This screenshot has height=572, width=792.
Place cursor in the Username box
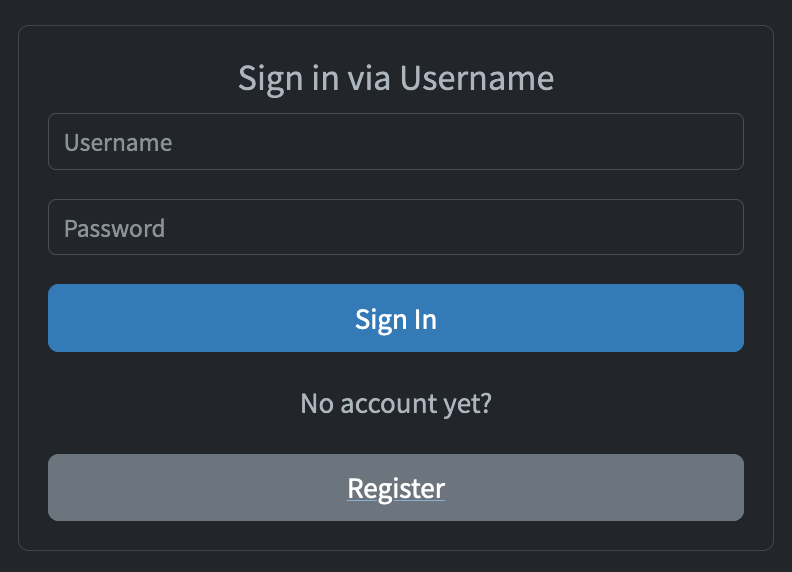pyautogui.click(x=395, y=141)
